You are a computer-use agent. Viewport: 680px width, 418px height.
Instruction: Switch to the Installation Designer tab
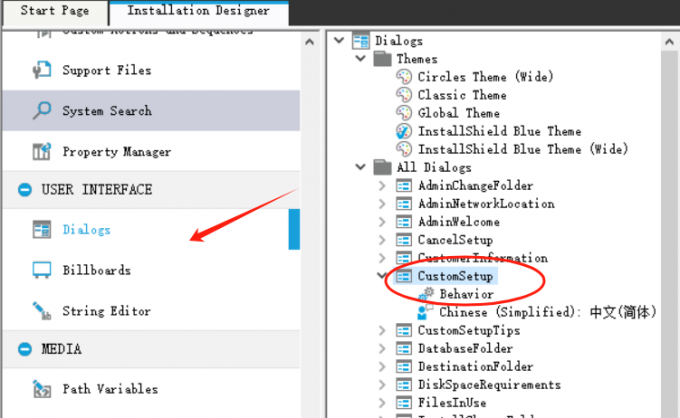pos(198,12)
